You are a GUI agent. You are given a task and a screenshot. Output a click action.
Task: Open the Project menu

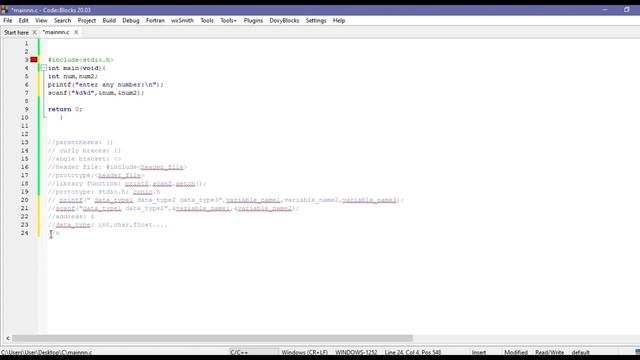tap(87, 20)
